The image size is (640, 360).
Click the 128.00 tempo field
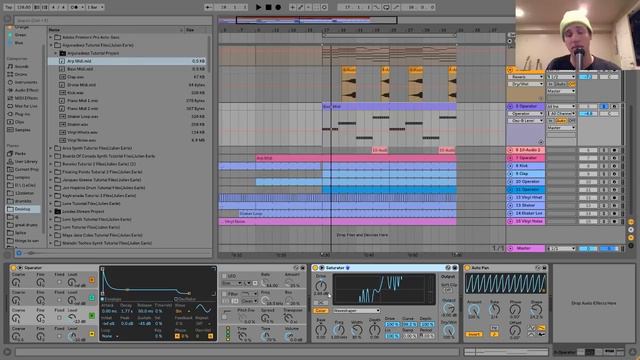(x=24, y=7)
